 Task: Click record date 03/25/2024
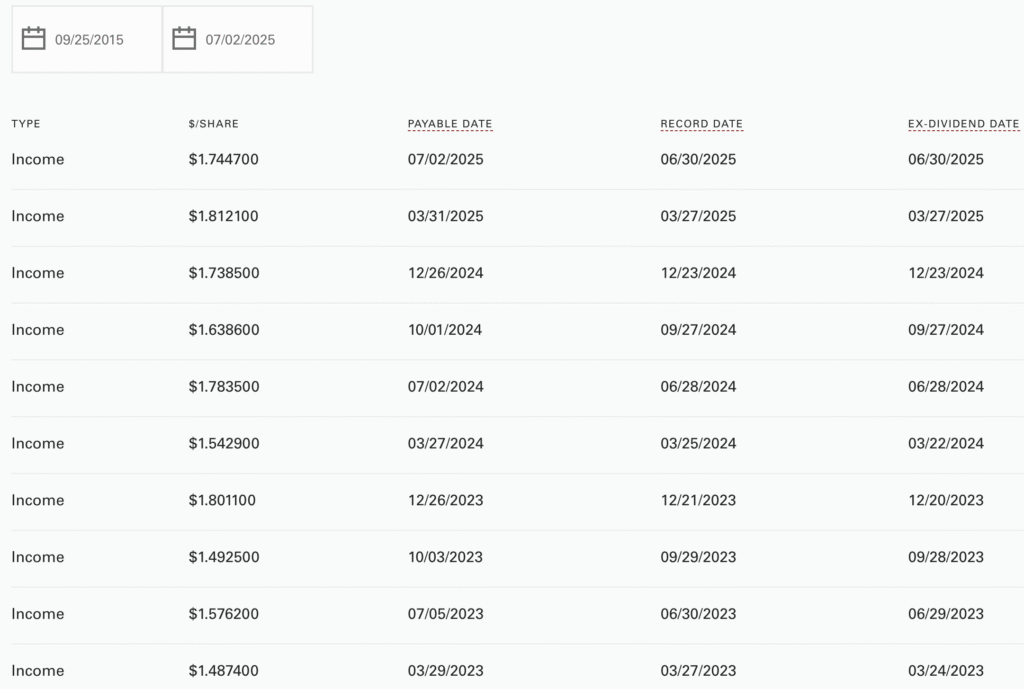pos(698,443)
